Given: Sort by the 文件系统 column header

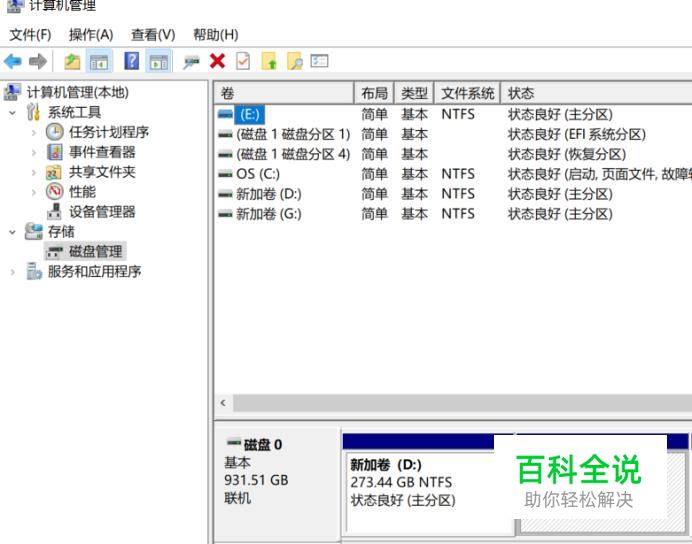Looking at the screenshot, I should tap(467, 93).
